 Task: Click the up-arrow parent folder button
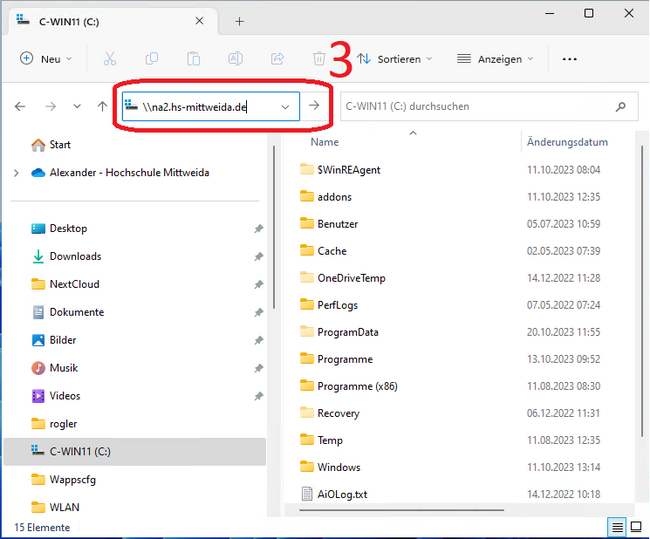(103, 106)
